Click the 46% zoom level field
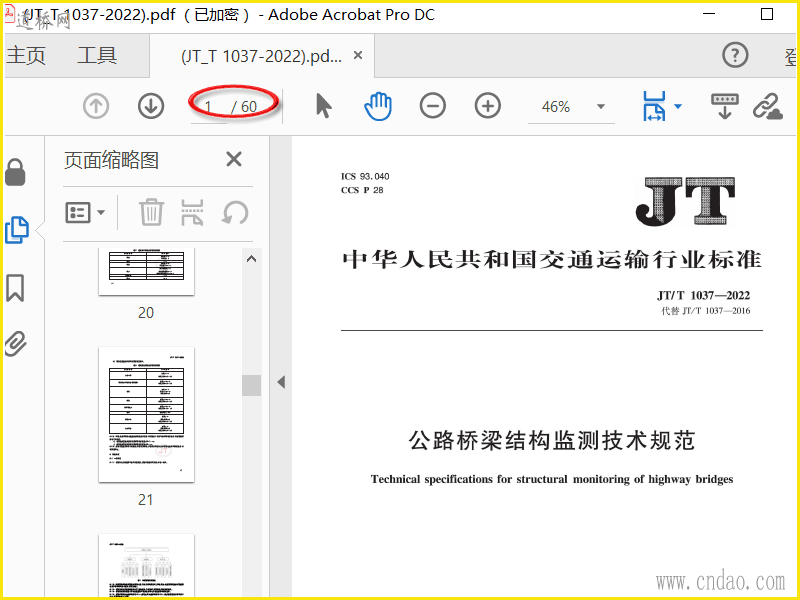 tap(556, 107)
